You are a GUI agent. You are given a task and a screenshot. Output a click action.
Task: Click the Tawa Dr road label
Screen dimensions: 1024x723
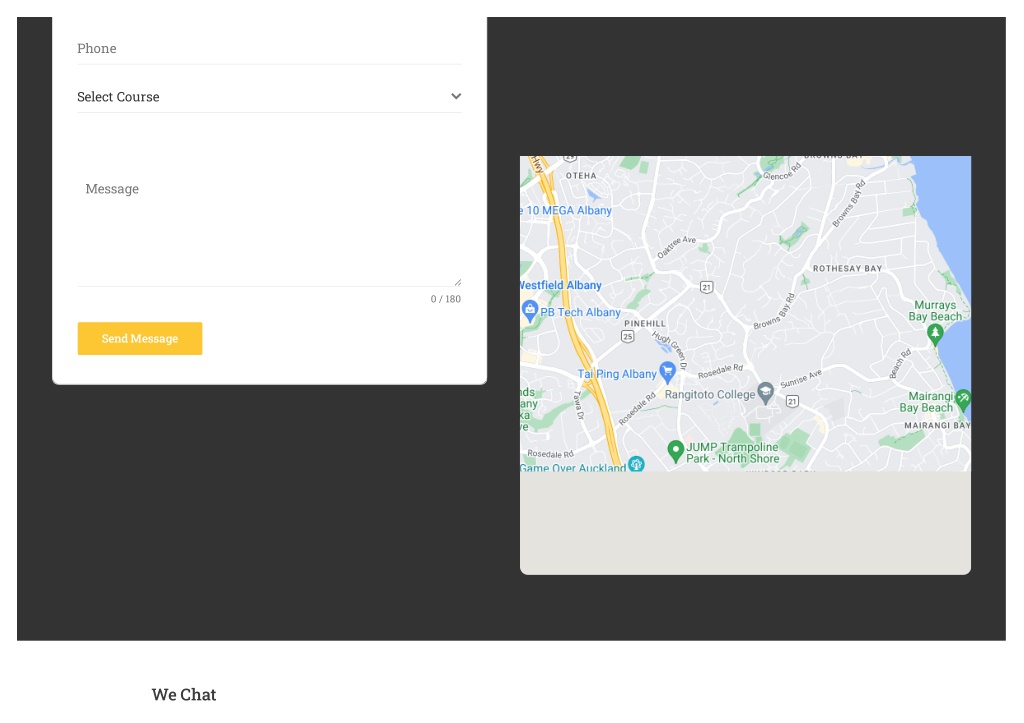(x=577, y=405)
